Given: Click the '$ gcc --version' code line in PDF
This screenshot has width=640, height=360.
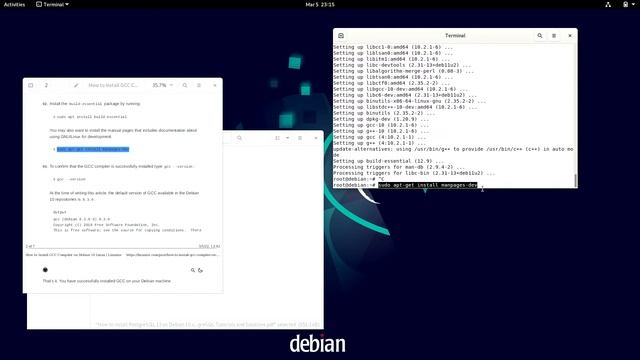Looking at the screenshot, I should click(x=69, y=179).
